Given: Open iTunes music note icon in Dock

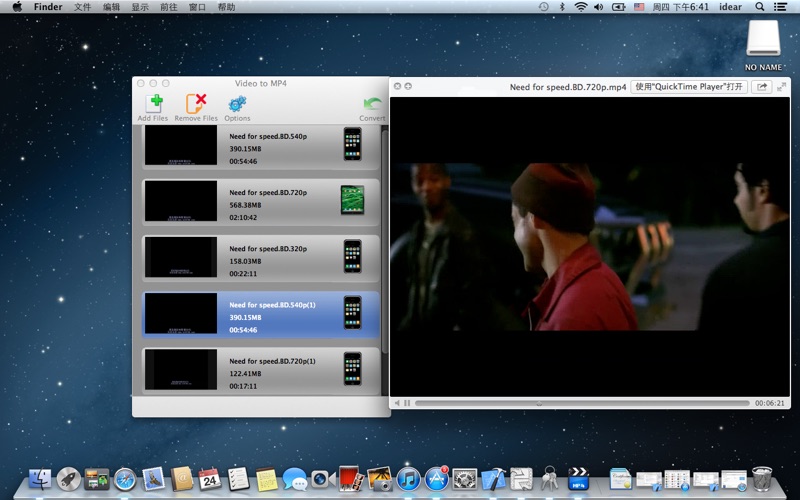Looking at the screenshot, I should coord(408,480).
